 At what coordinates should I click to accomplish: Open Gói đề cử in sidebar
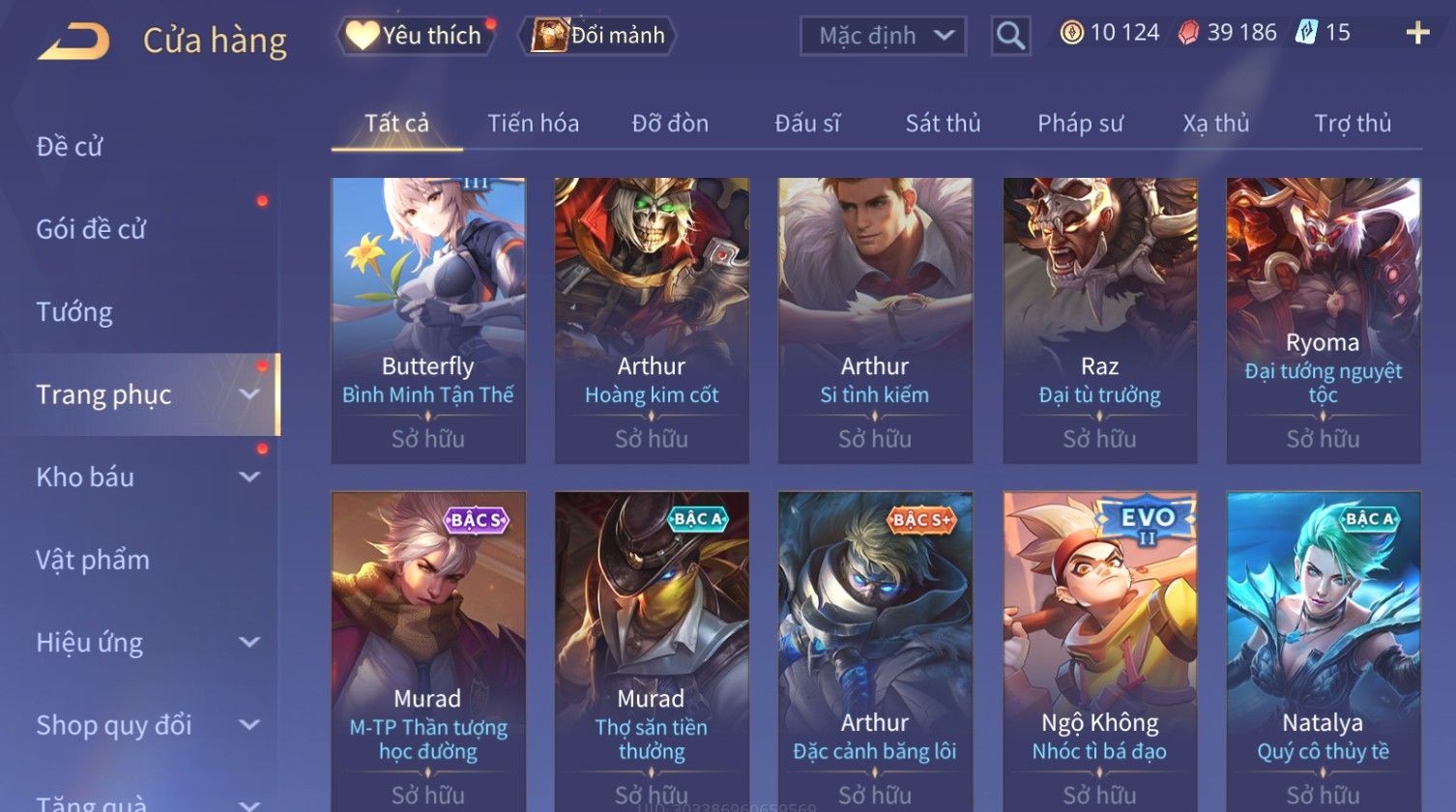tap(91, 229)
